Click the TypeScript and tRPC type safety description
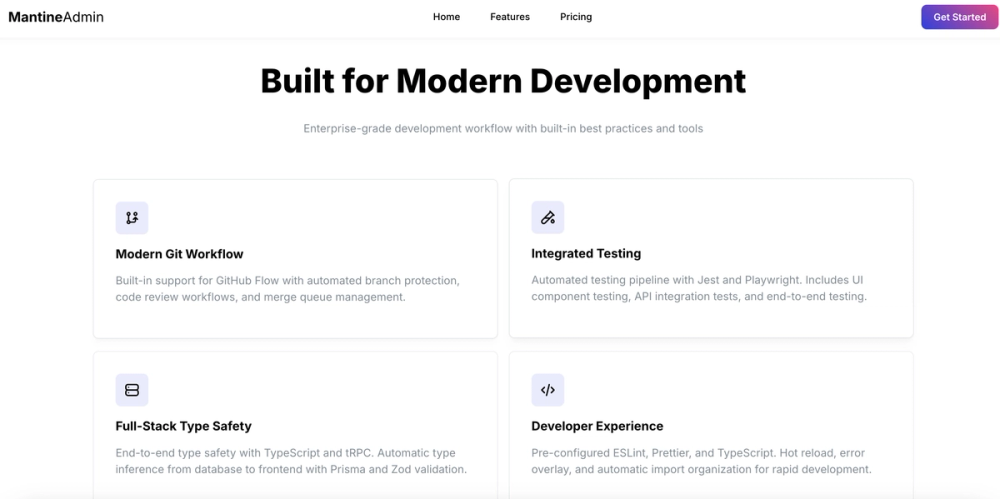 (x=291, y=461)
